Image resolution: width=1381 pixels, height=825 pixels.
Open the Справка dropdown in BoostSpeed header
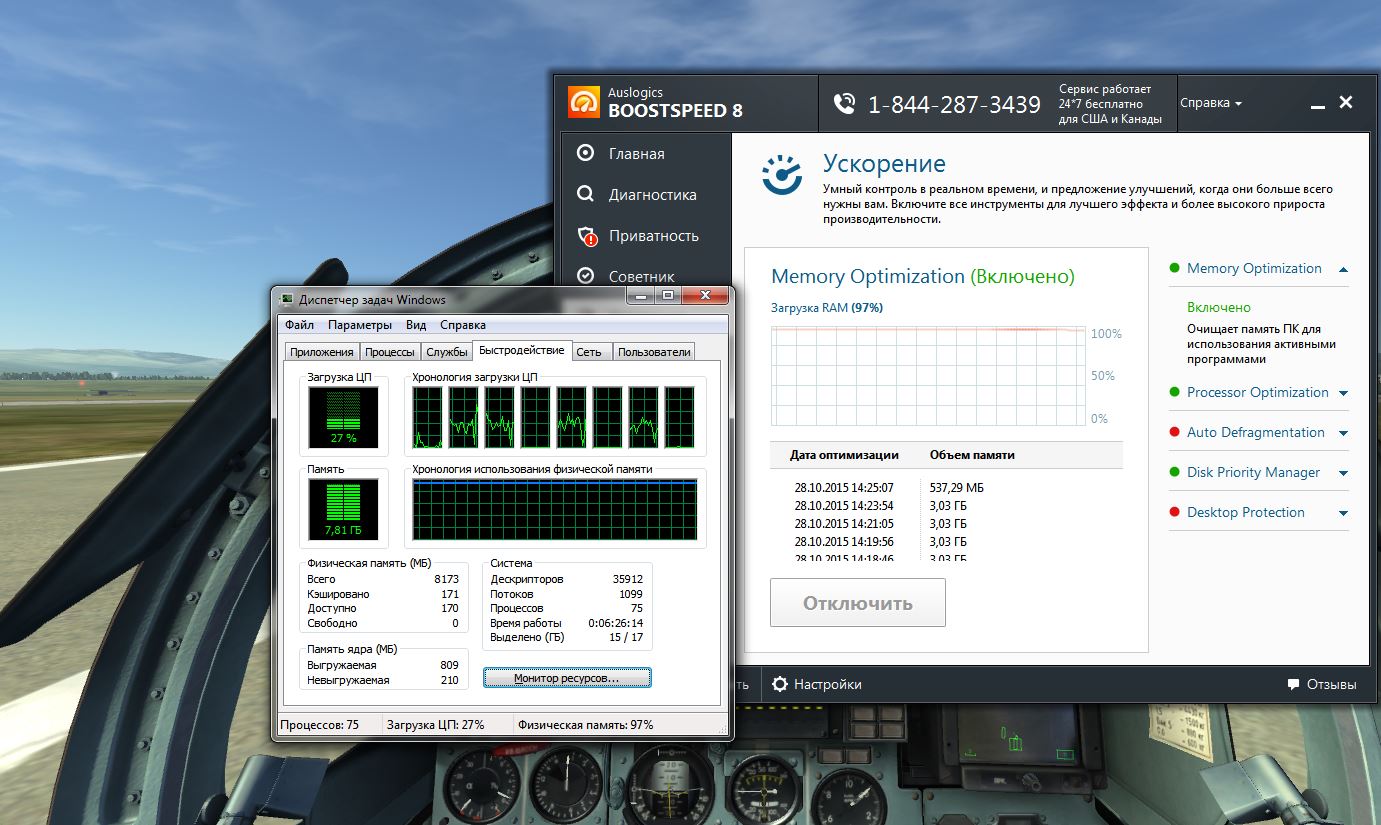point(1211,103)
